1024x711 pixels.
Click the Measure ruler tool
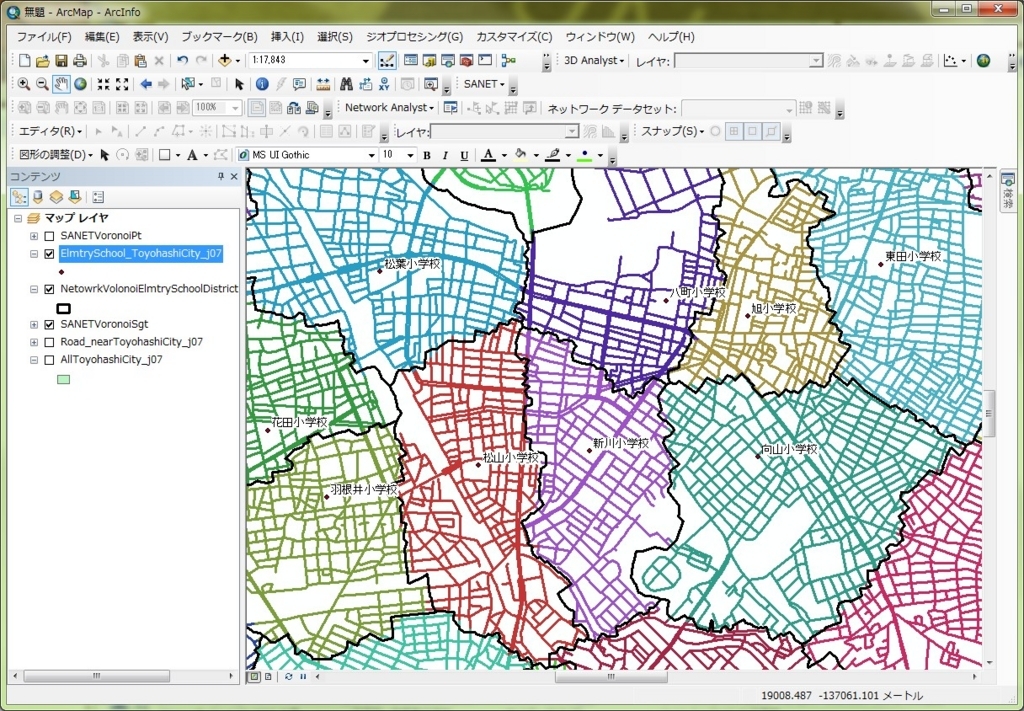coord(323,84)
